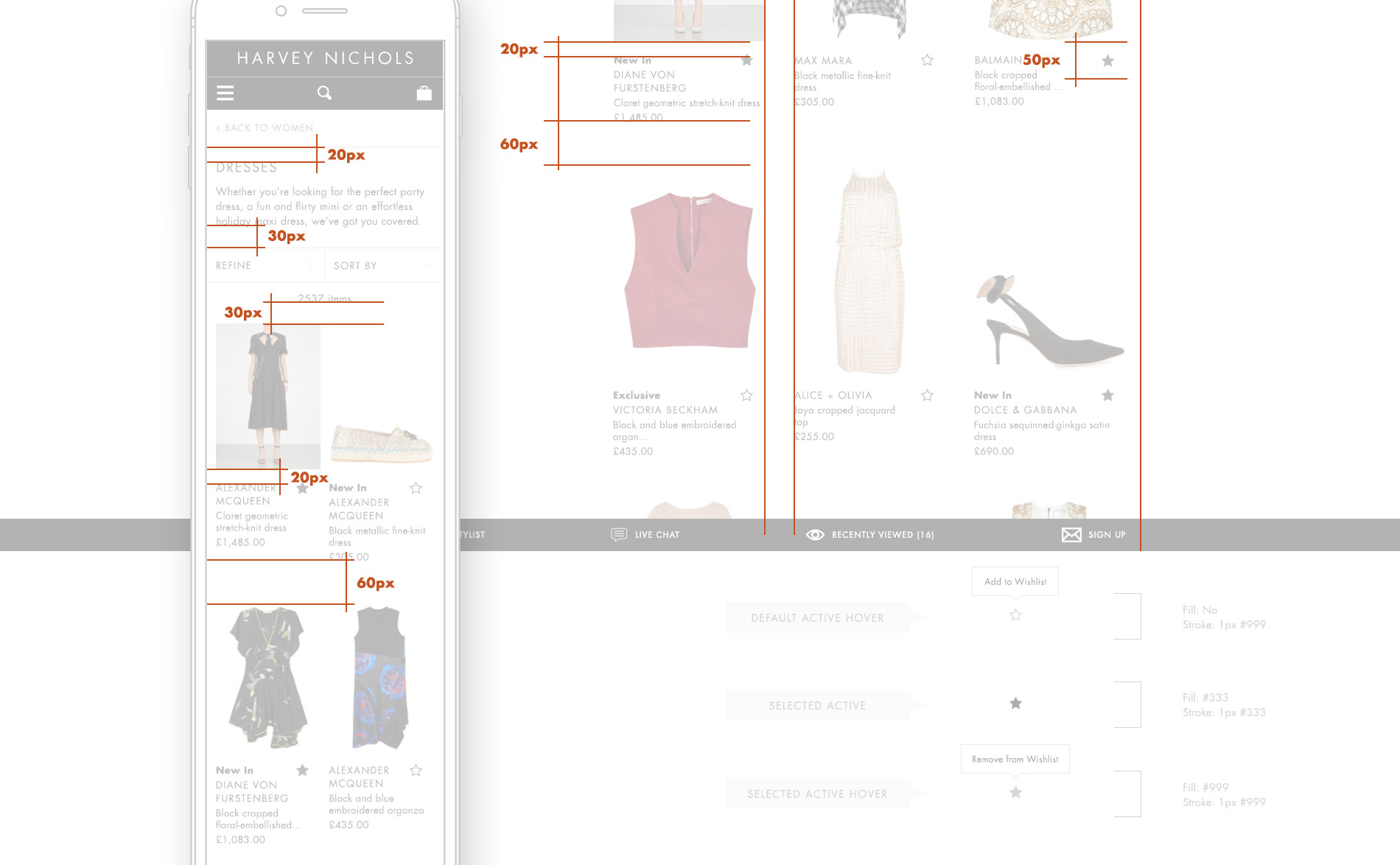
Task: Toggle wishlist star for Dolce & Gabbana item
Action: [x=1107, y=395]
